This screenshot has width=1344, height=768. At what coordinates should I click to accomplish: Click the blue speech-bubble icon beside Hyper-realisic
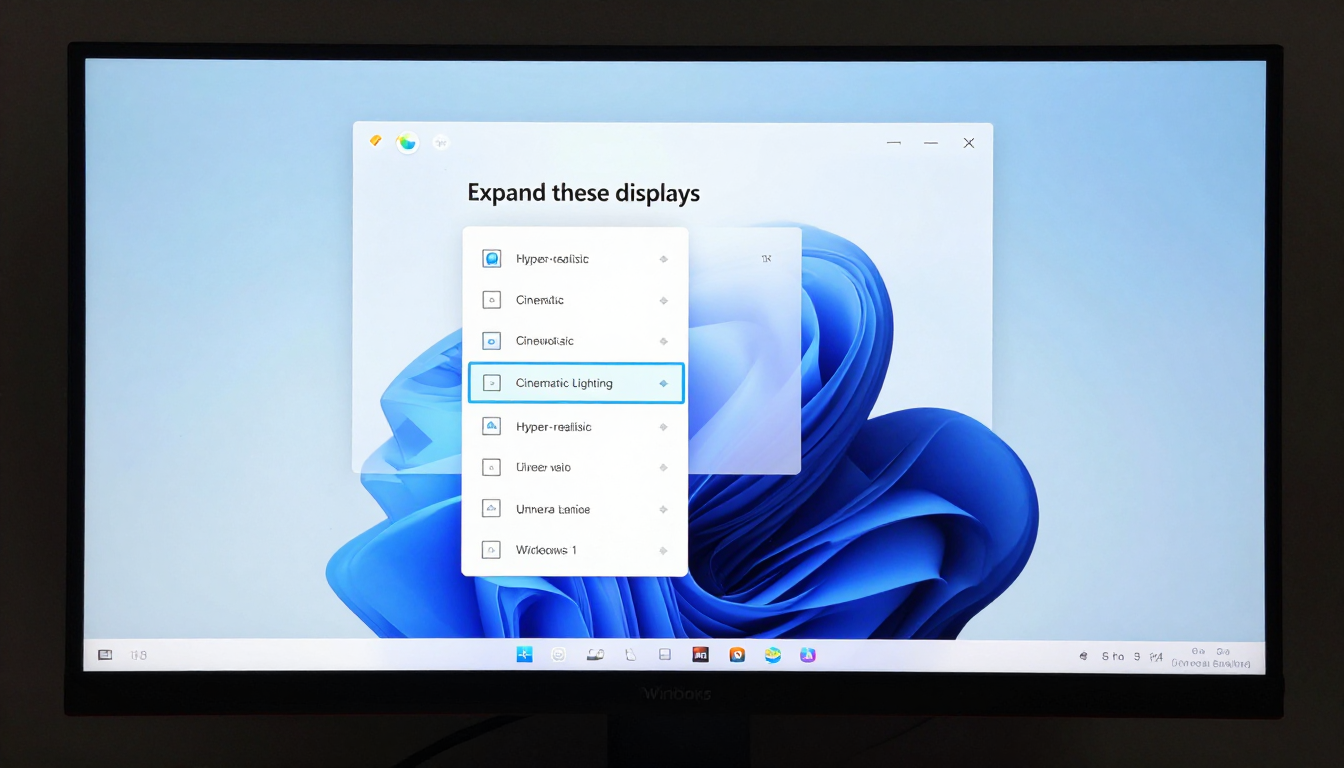pos(491,259)
